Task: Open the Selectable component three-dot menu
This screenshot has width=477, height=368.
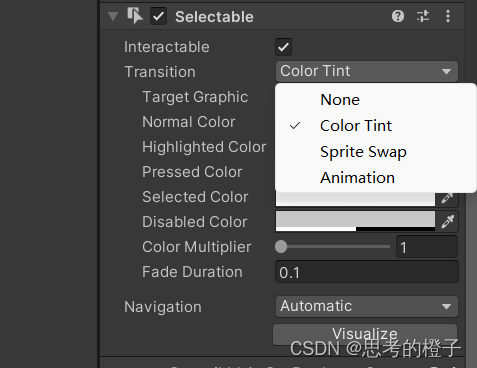Action: click(x=448, y=16)
